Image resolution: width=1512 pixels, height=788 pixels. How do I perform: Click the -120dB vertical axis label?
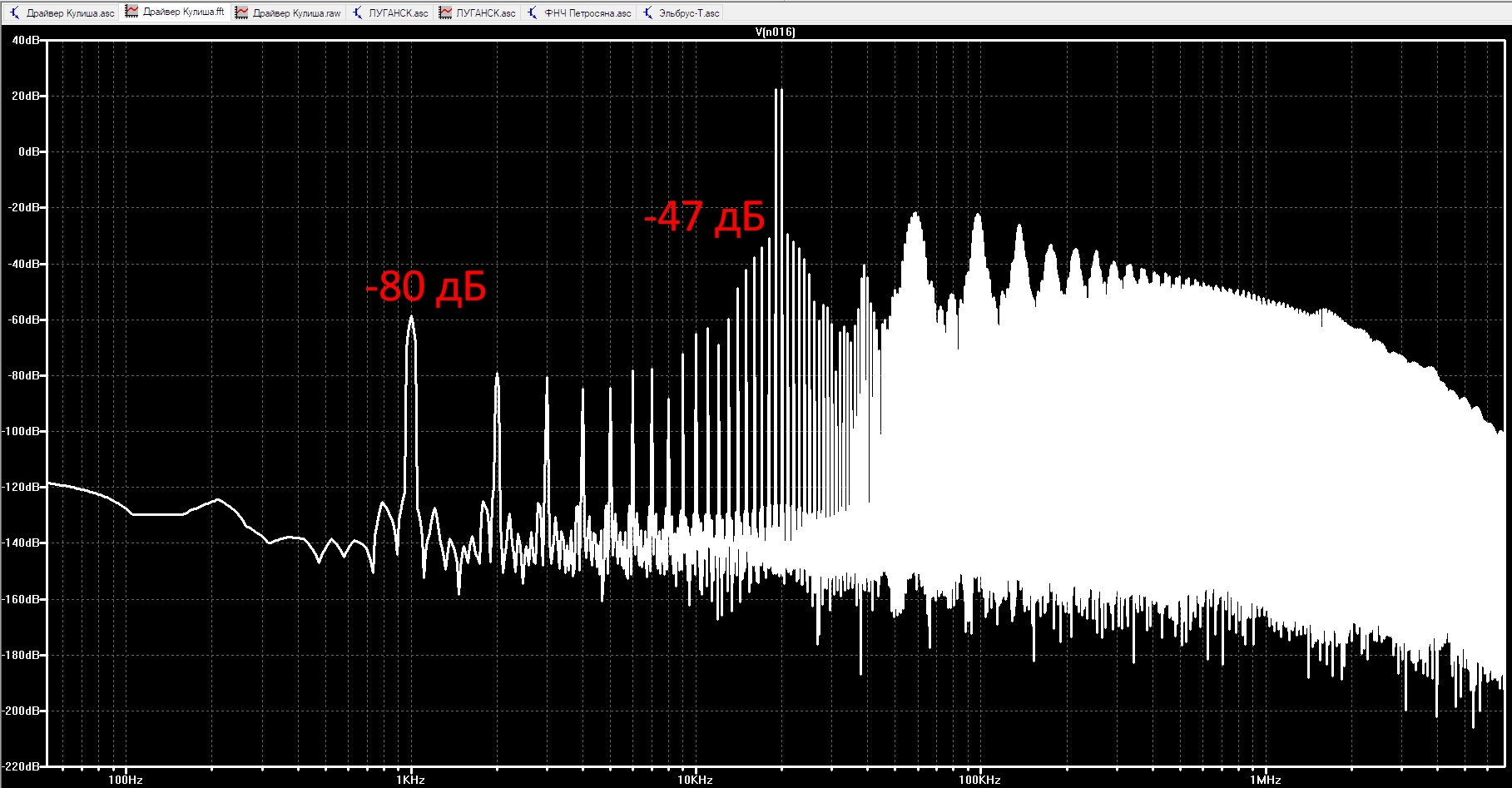click(22, 487)
